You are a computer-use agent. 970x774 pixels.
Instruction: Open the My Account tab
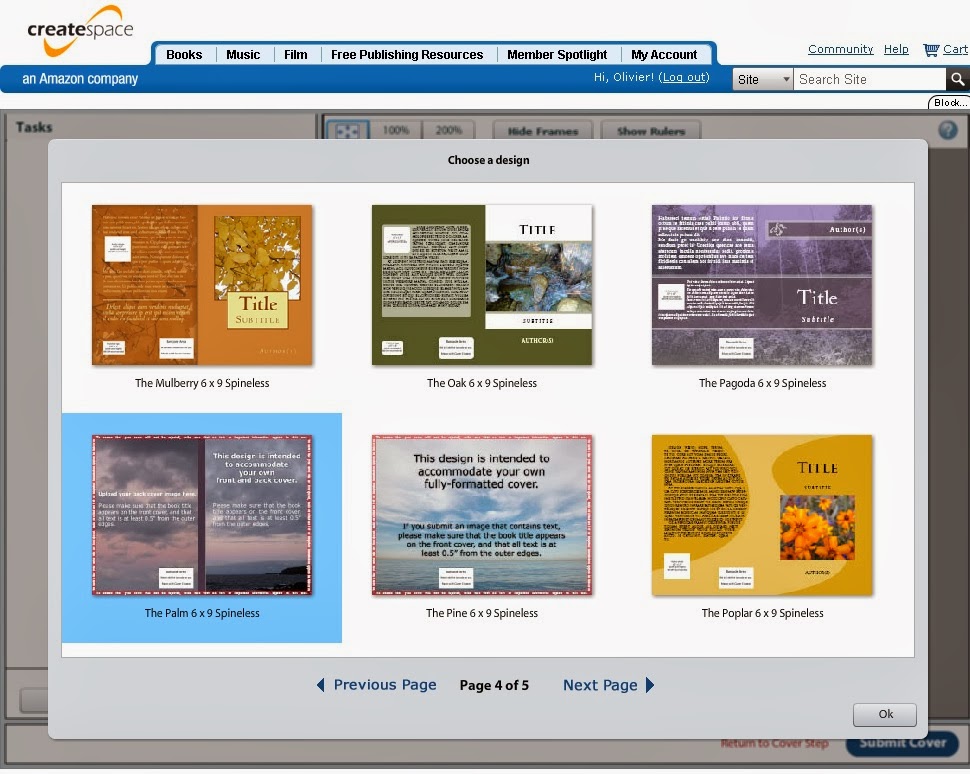pyautogui.click(x=664, y=54)
